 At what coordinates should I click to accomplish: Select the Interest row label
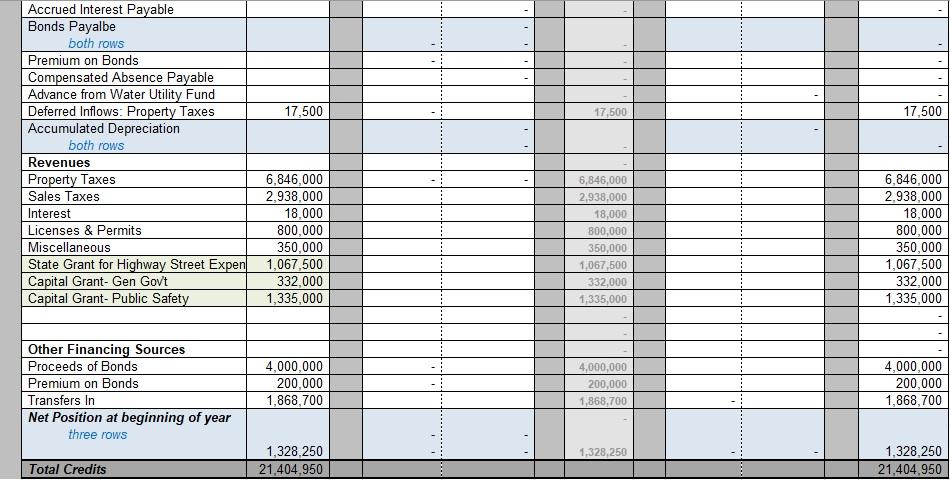pyautogui.click(x=49, y=213)
